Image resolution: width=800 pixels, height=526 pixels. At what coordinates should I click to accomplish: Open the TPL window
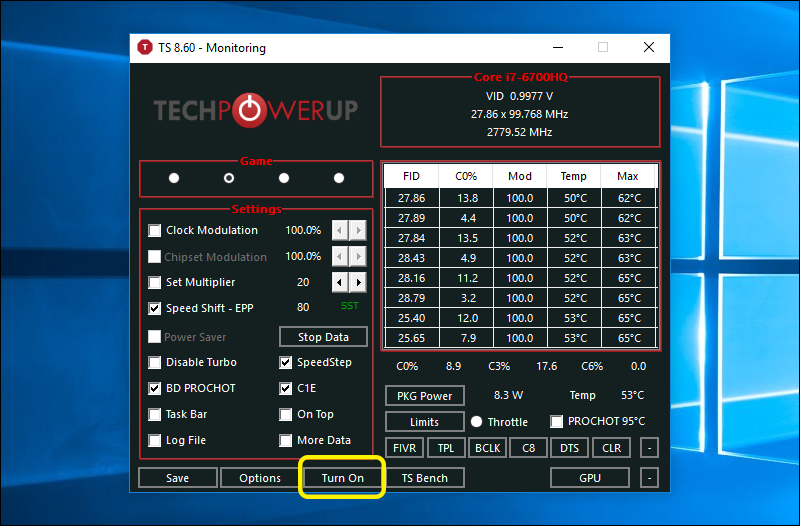pyautogui.click(x=446, y=448)
